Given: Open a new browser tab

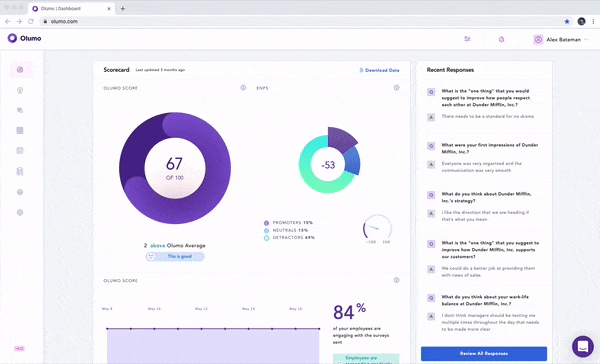Looking at the screenshot, I should 123,8.
